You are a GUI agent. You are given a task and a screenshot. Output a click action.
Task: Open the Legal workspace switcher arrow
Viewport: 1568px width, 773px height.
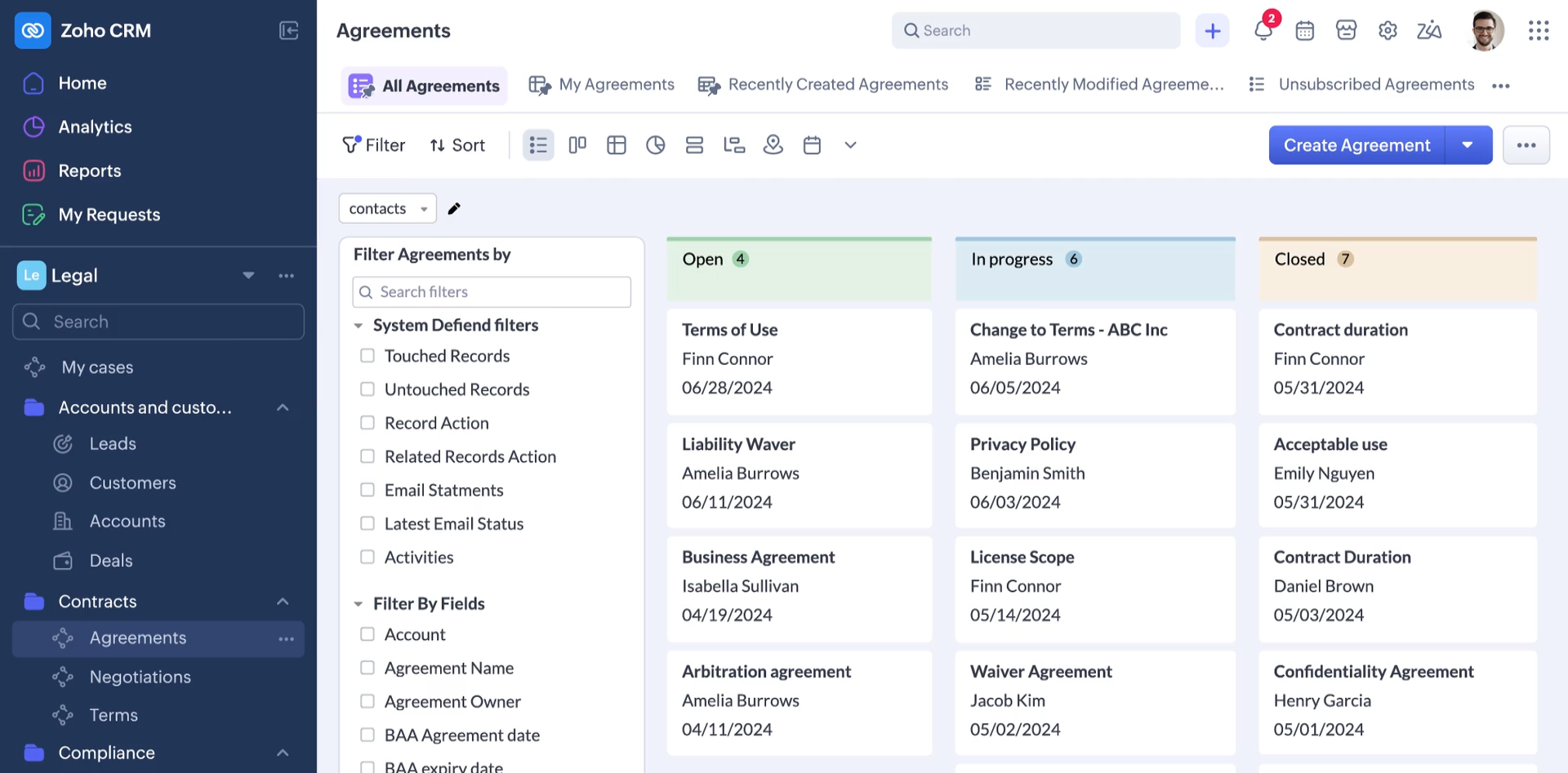[248, 276]
